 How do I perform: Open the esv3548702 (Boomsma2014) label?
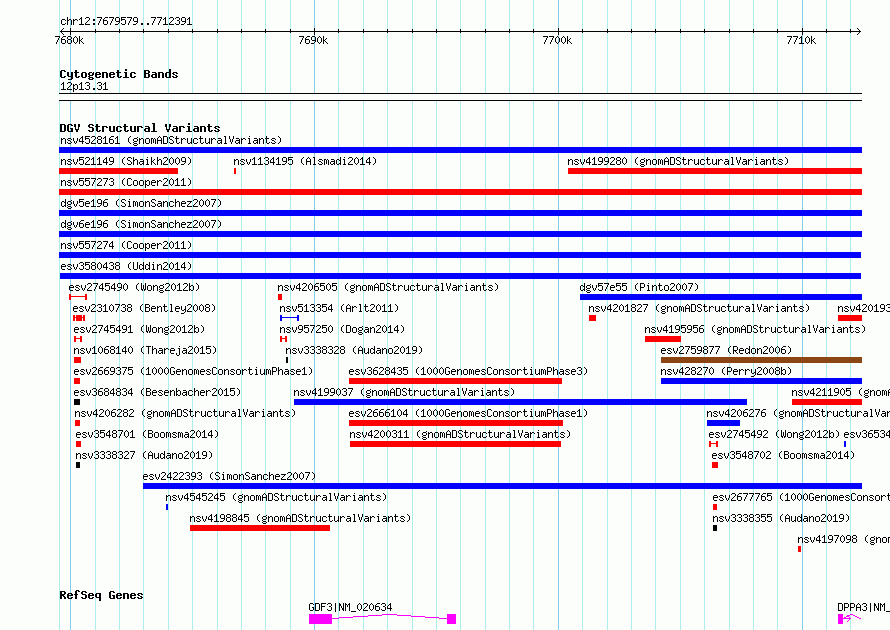point(783,455)
